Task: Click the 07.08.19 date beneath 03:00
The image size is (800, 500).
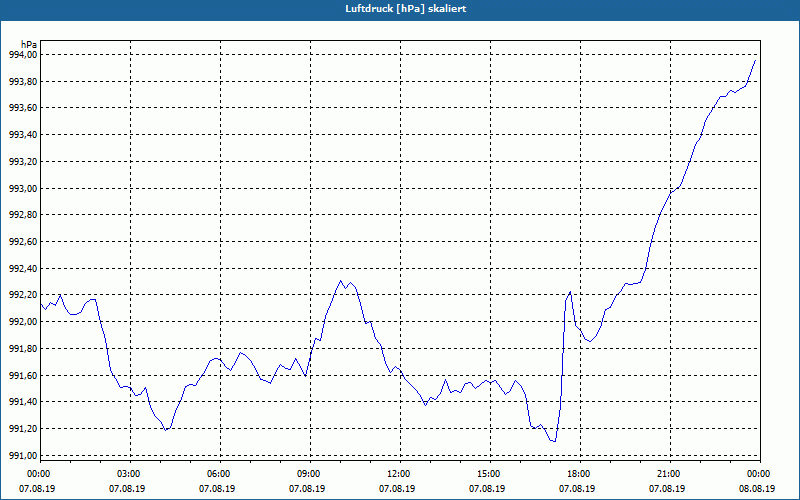Action: click(127, 488)
